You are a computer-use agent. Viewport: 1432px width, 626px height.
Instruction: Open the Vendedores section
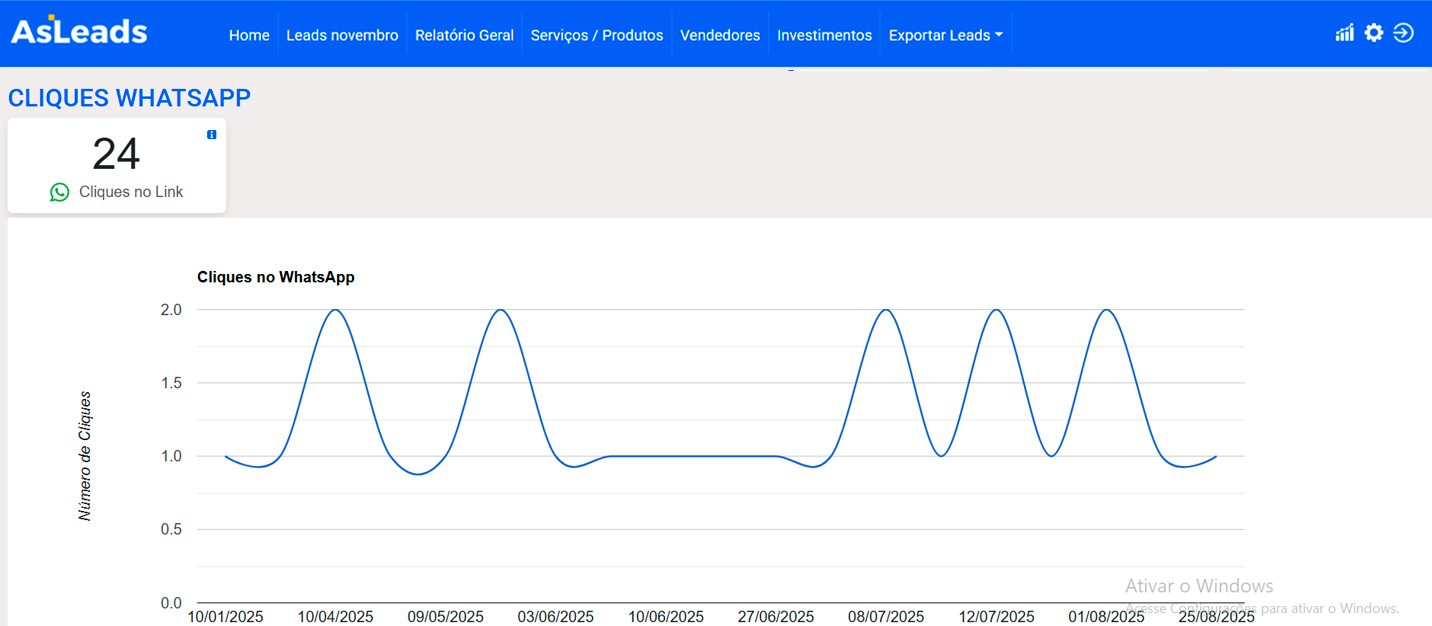pyautogui.click(x=720, y=35)
